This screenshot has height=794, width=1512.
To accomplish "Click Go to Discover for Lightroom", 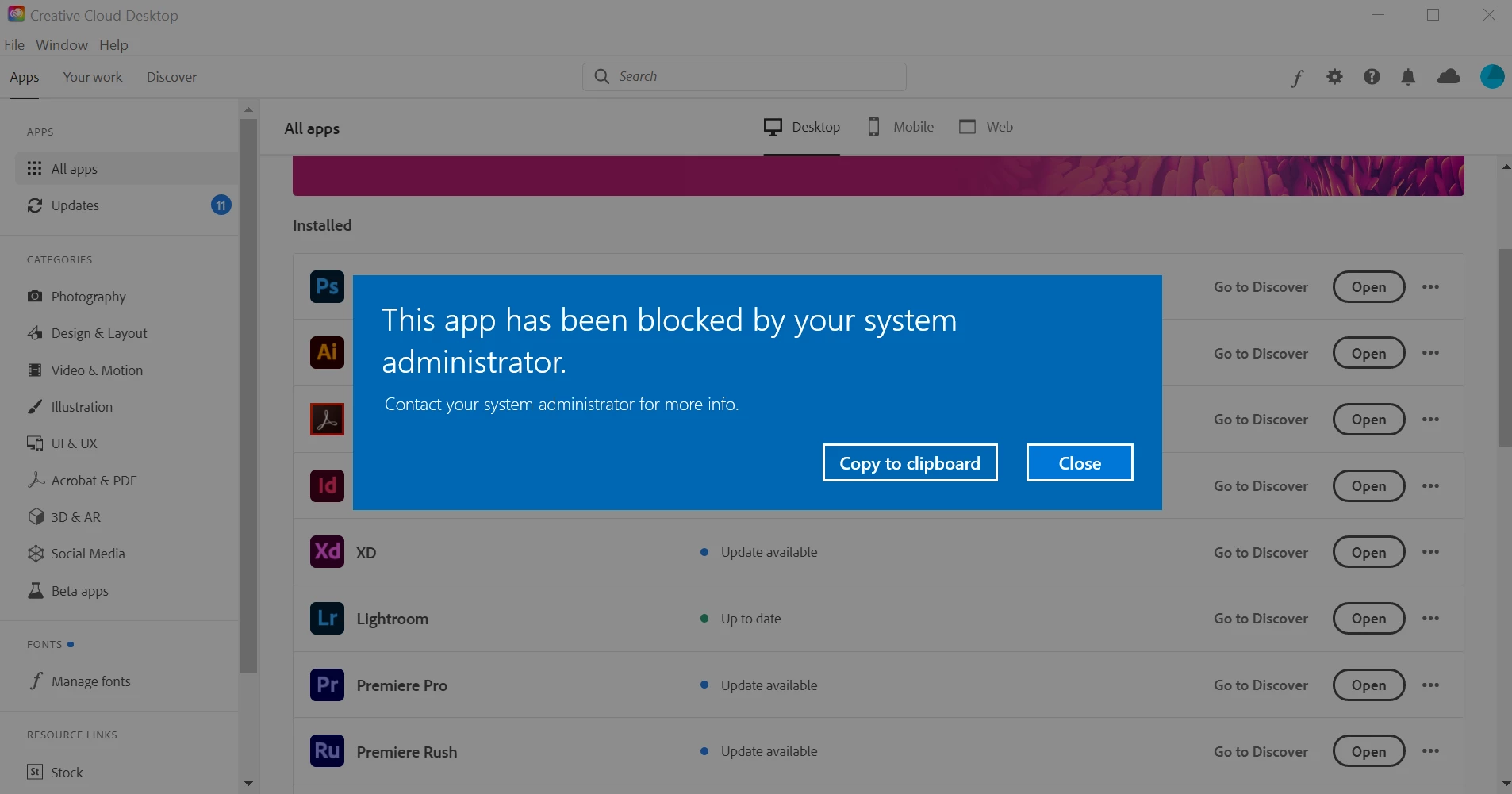I will [1261, 618].
